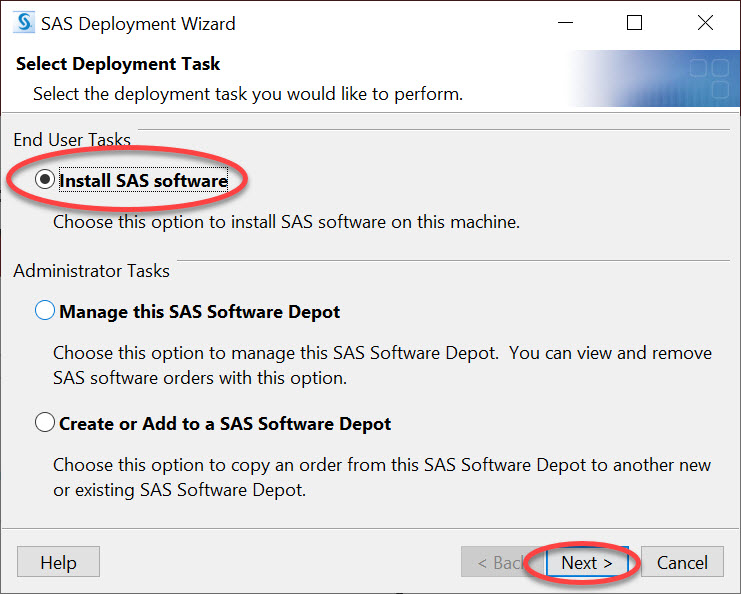Click the 'End User Tasks' section label
Image resolution: width=741 pixels, height=594 pixels.
[72, 140]
